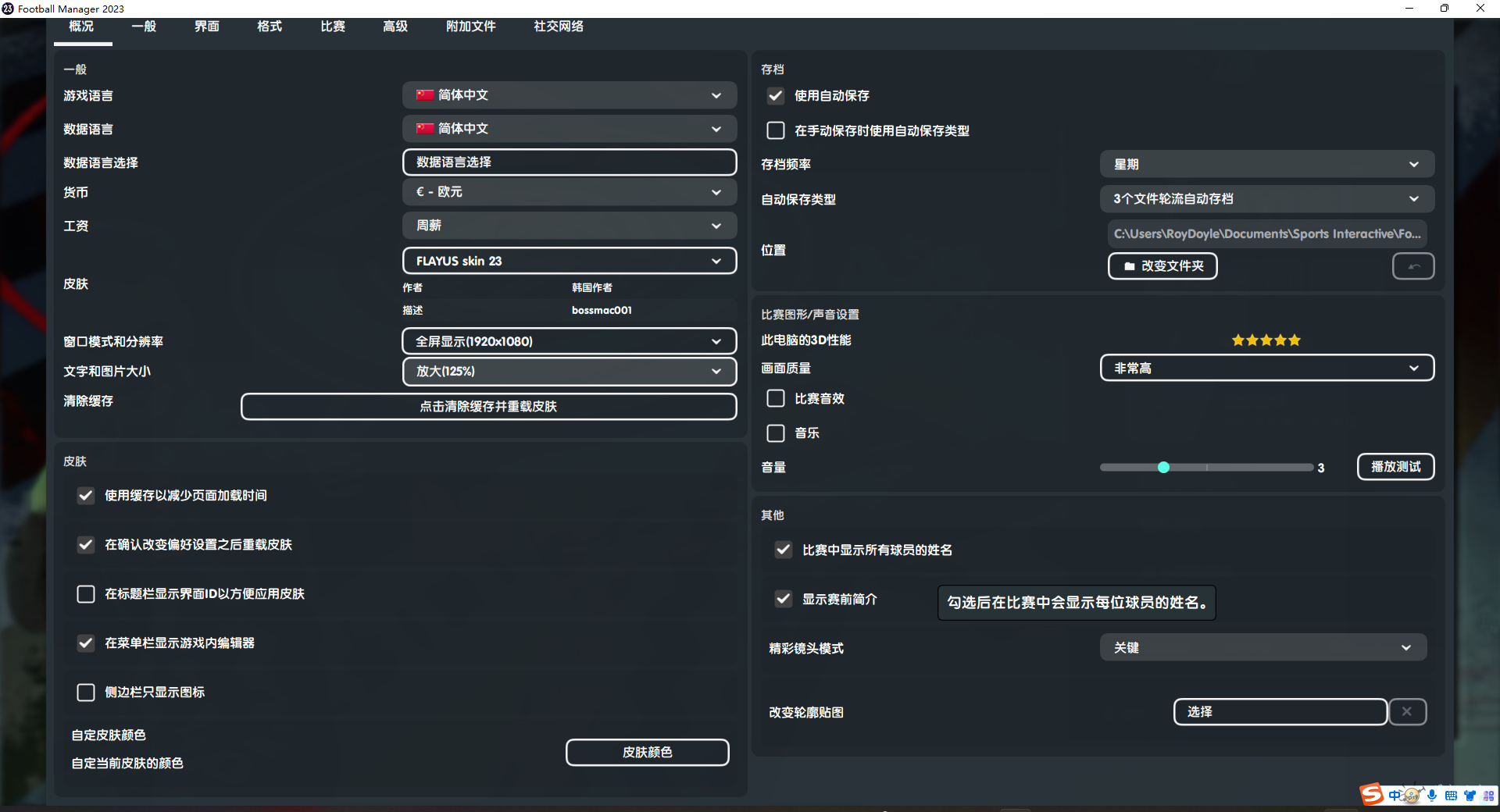Switch to the 高级 tab
Viewport: 1500px width, 812px height.
[395, 27]
